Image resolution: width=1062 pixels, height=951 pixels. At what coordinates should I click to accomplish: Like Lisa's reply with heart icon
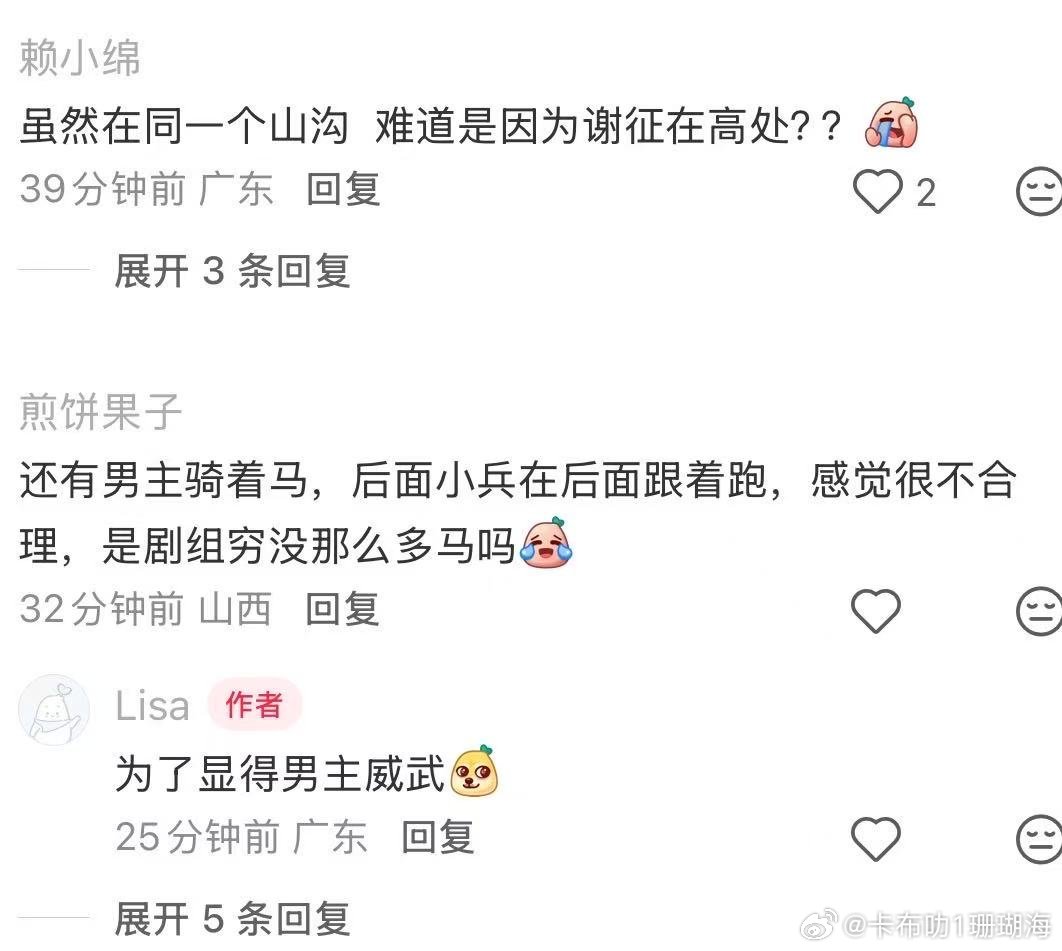point(876,839)
